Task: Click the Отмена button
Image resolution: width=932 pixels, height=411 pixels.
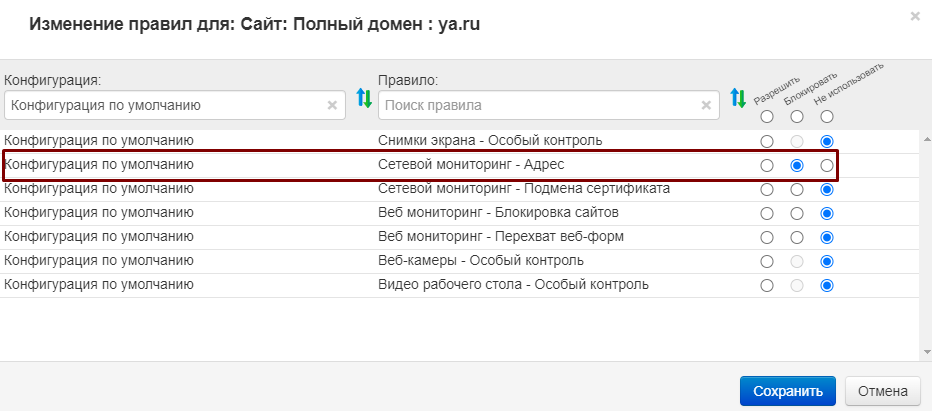Action: (x=882, y=391)
